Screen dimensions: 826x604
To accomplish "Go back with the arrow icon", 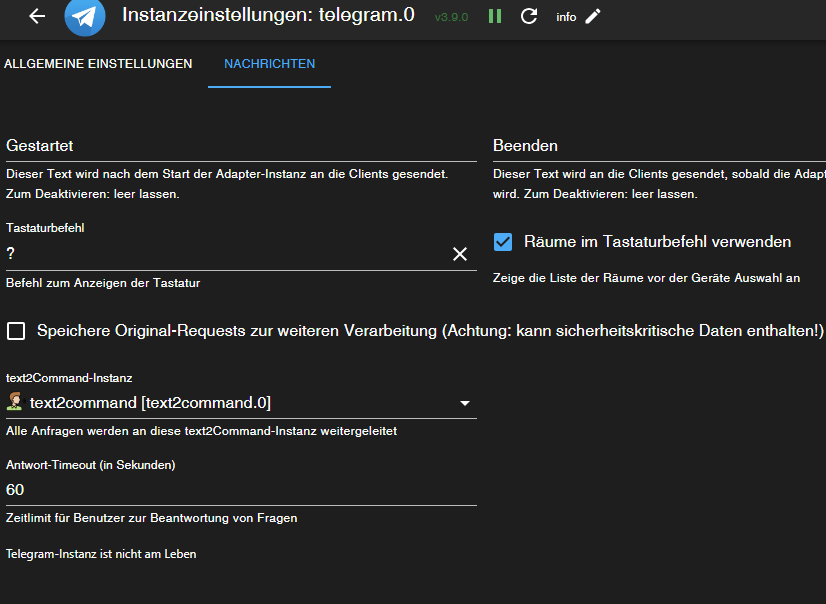I will pos(37,16).
